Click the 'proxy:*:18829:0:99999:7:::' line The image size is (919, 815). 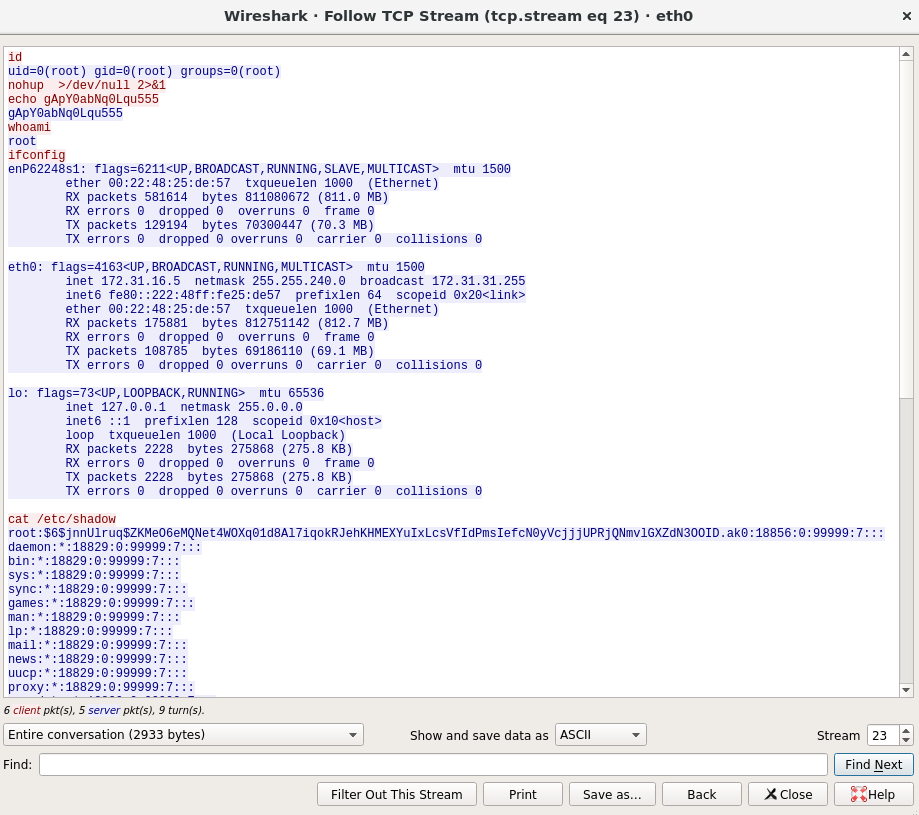coord(101,687)
